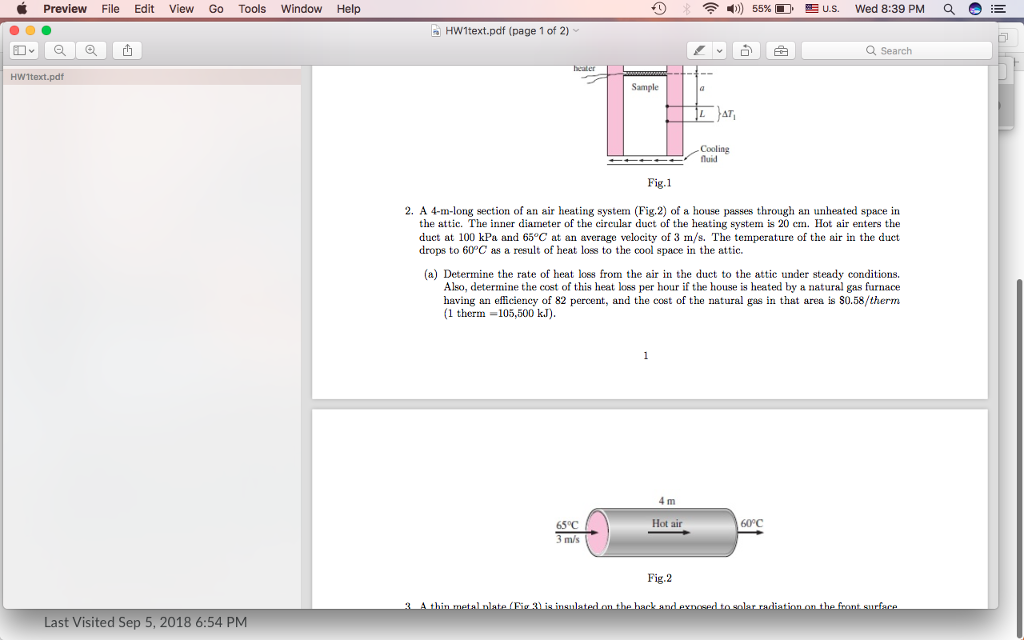The height and width of the screenshot is (640, 1024).
Task: Open the sidebar view chevron dropdown
Action: (x=29, y=50)
